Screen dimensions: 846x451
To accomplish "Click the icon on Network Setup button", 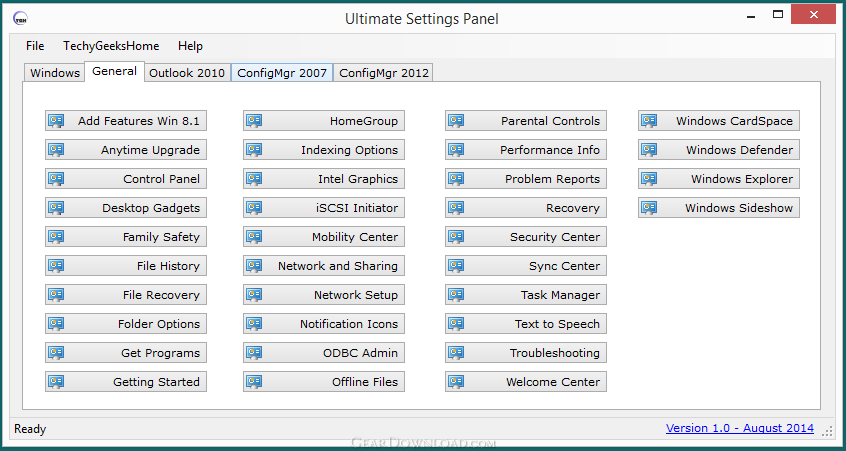I will [x=254, y=295].
